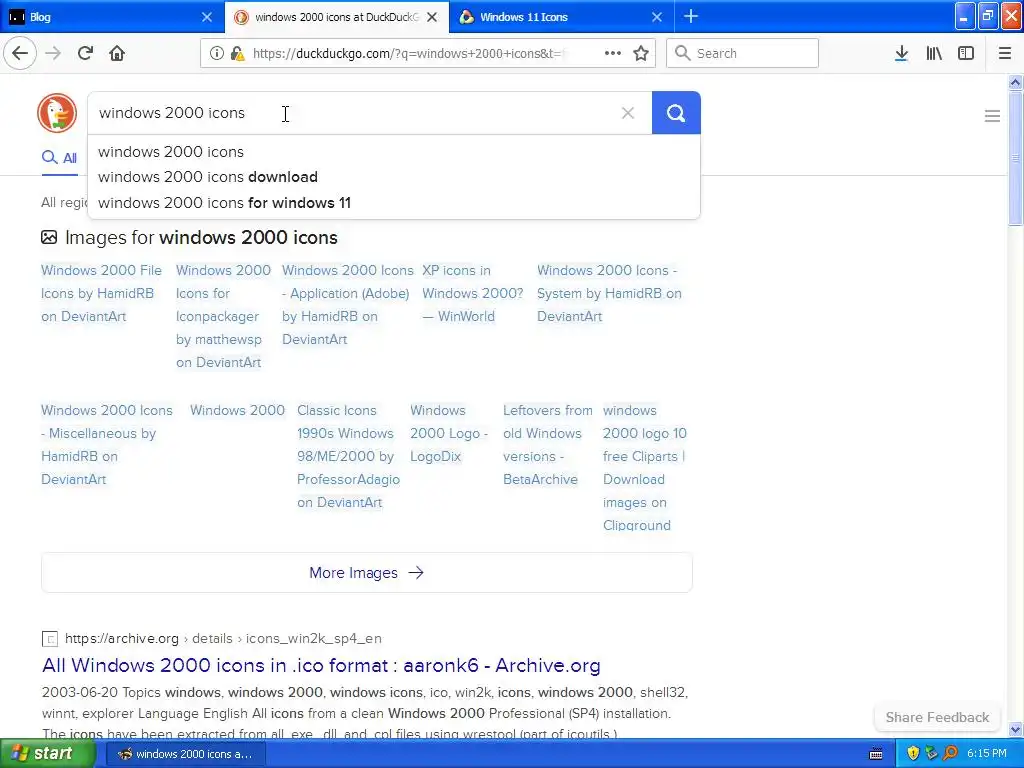This screenshot has width=1024, height=768.
Task: Open the page actions three-dots menu
Action: point(613,54)
